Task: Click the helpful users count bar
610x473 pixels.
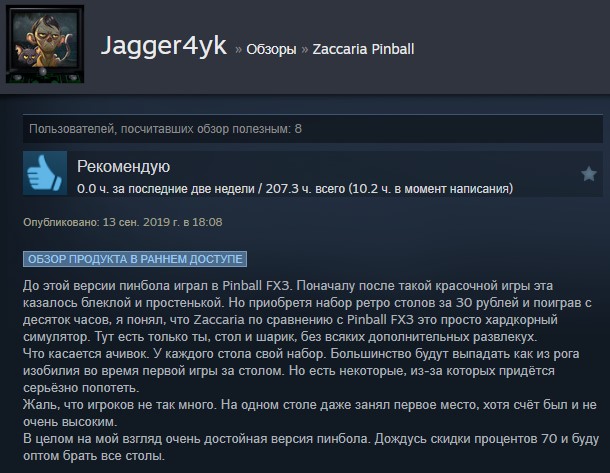Action: coord(313,129)
